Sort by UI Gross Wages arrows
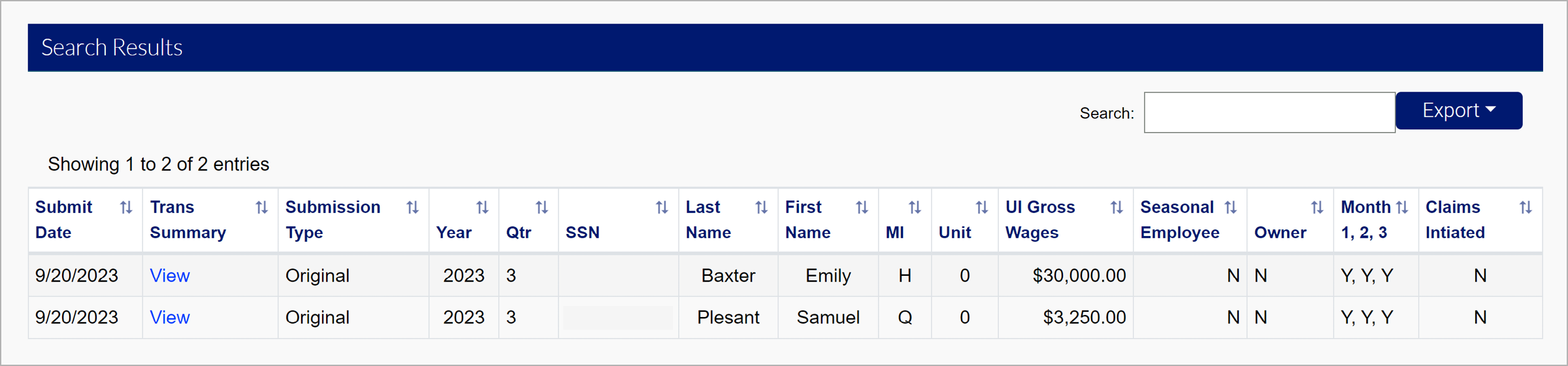1568x366 pixels. [x=1117, y=208]
